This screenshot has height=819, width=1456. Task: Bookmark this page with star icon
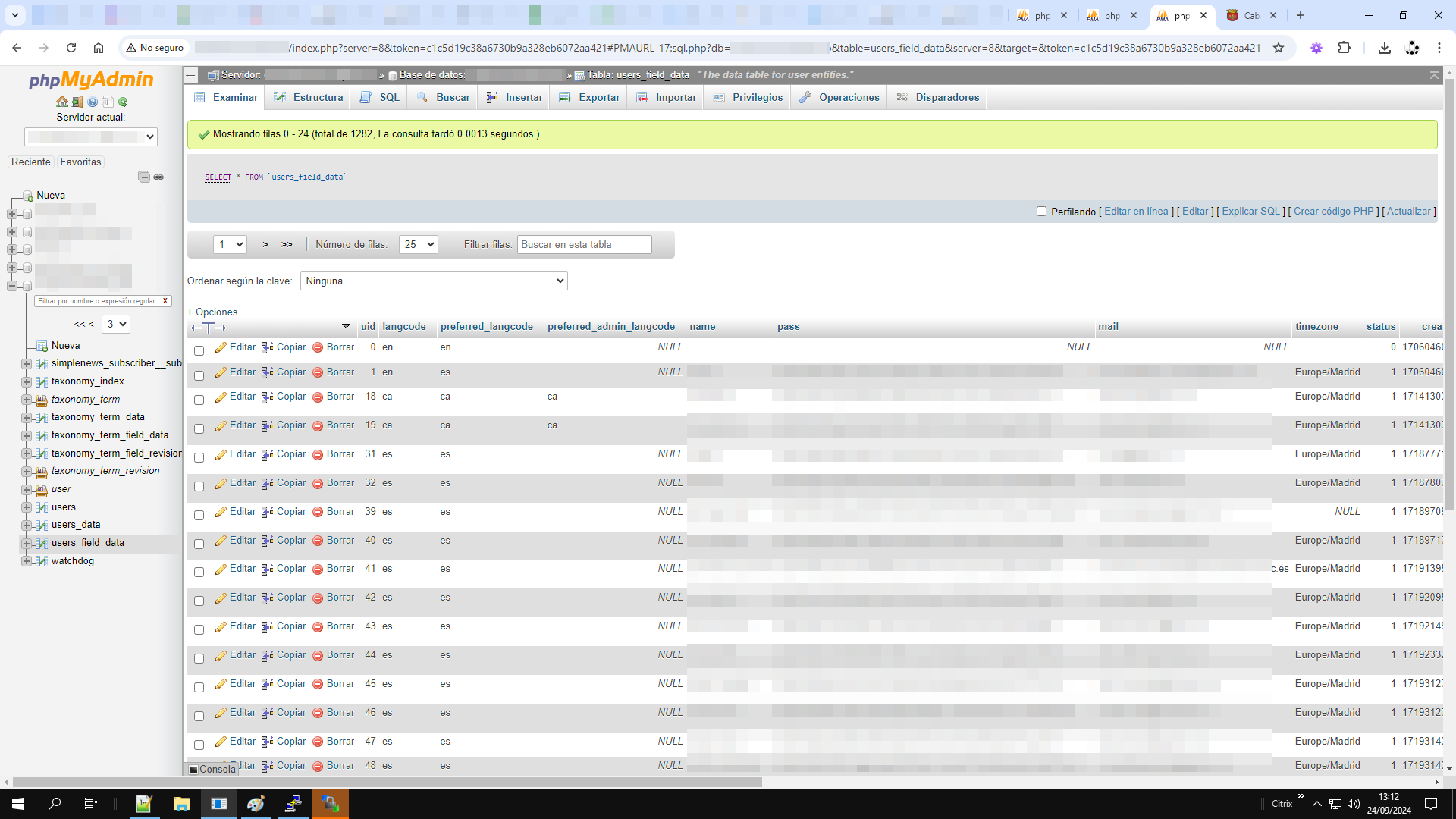[1279, 48]
